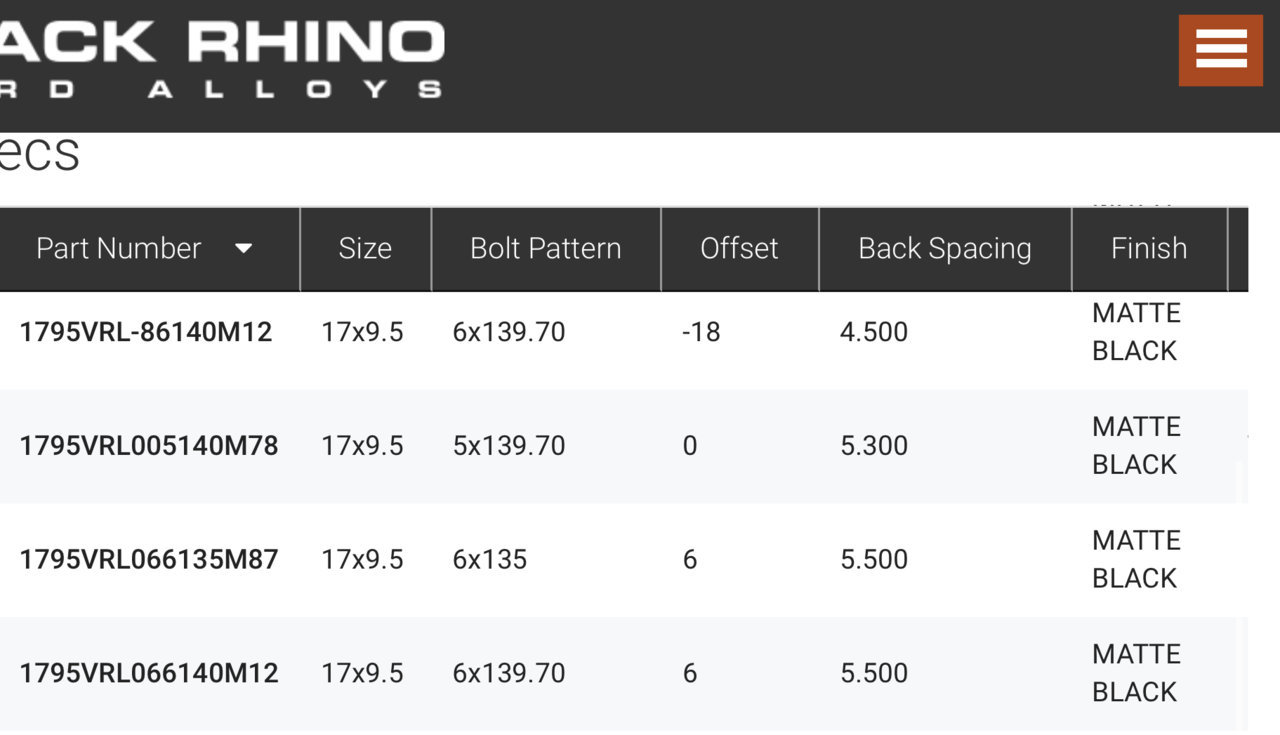The width and height of the screenshot is (1280, 735).
Task: Sort table by Size column header
Action: [x=365, y=249]
